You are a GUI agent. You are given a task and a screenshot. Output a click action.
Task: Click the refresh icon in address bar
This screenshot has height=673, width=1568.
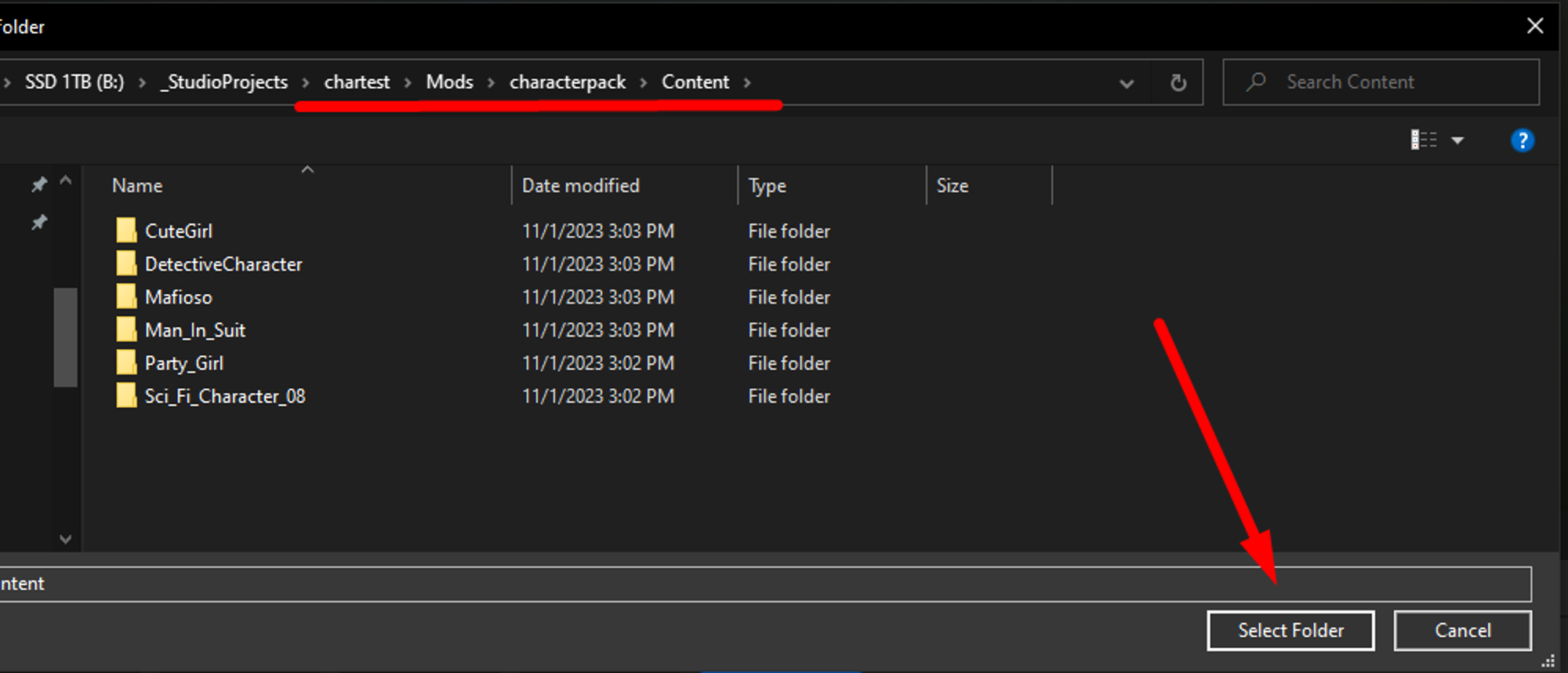click(x=1178, y=82)
